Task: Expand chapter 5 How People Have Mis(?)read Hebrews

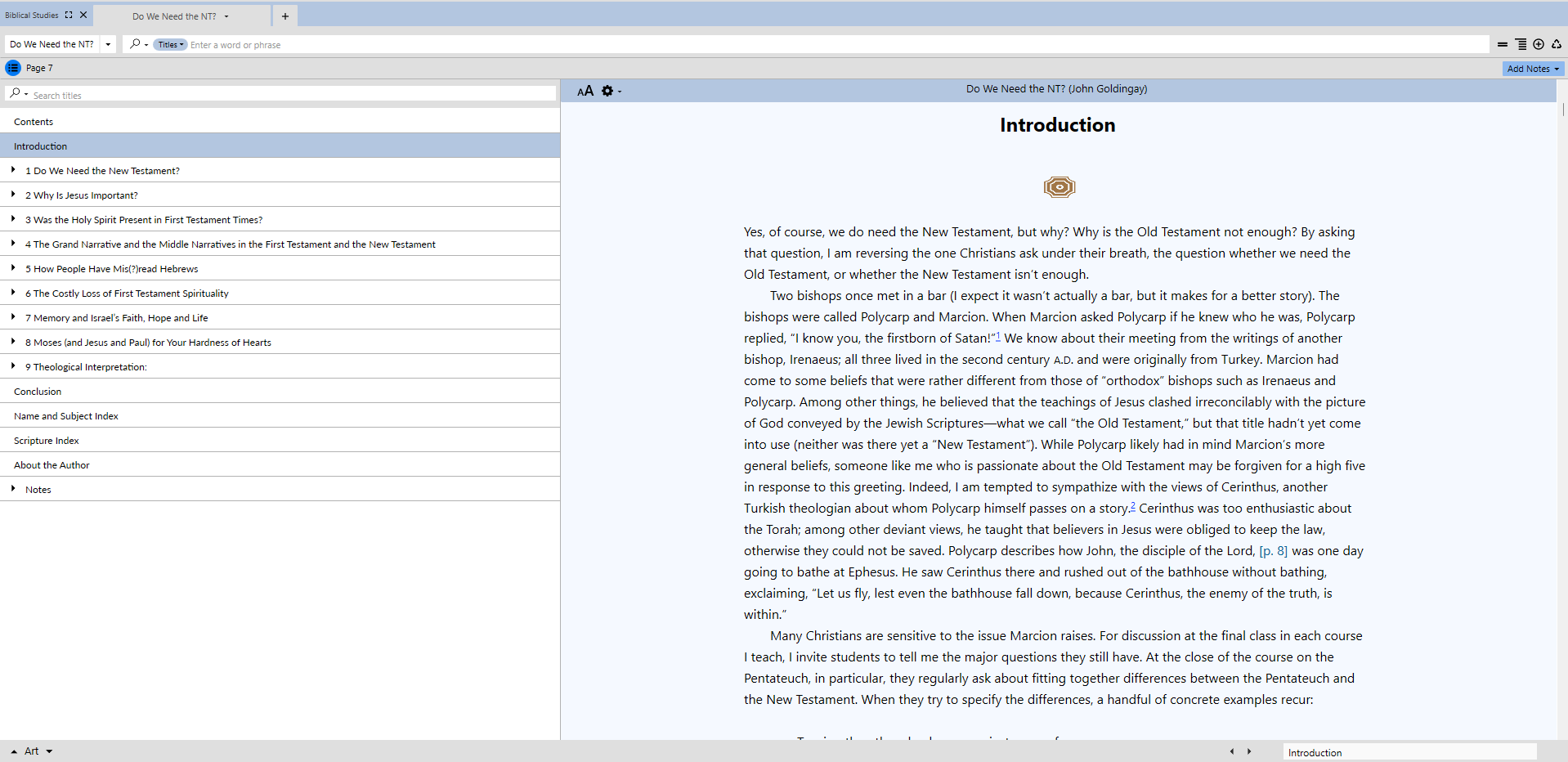Action: click(x=13, y=268)
